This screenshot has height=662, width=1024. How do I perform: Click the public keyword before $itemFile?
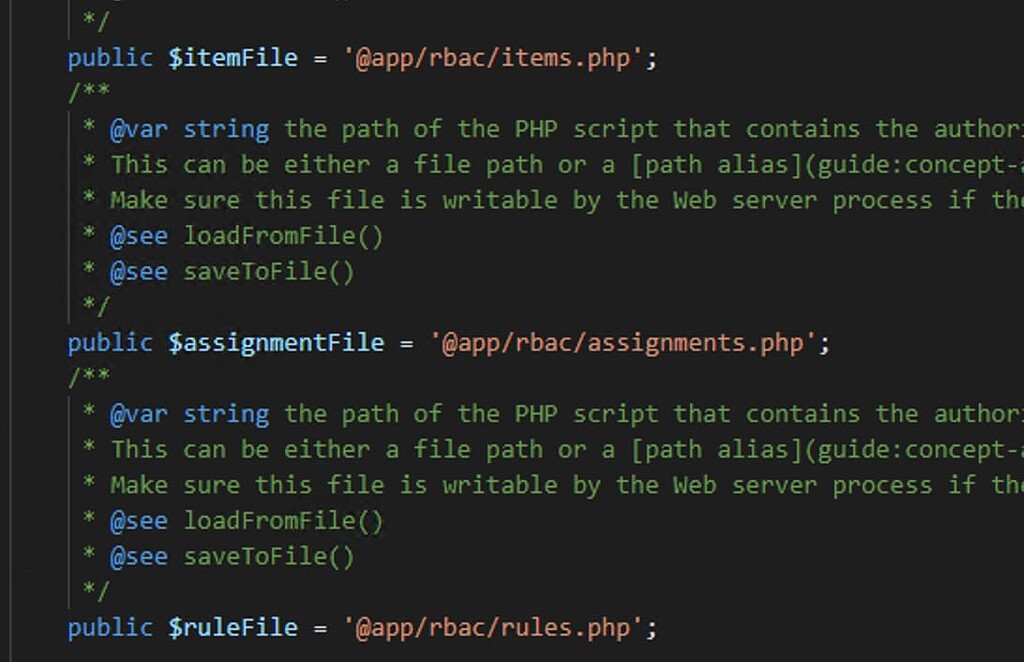pyautogui.click(x=110, y=58)
